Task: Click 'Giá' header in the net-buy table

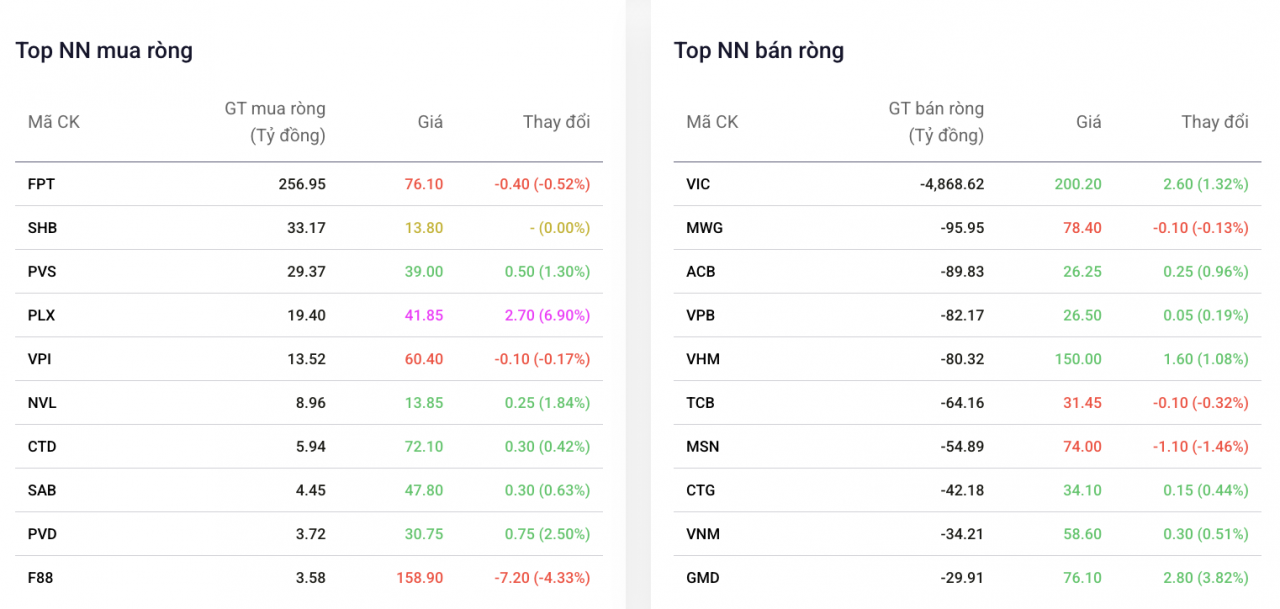Action: point(430,122)
